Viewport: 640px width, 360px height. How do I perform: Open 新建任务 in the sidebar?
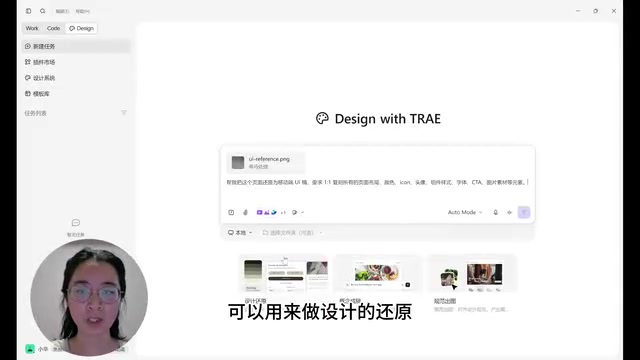pos(76,47)
